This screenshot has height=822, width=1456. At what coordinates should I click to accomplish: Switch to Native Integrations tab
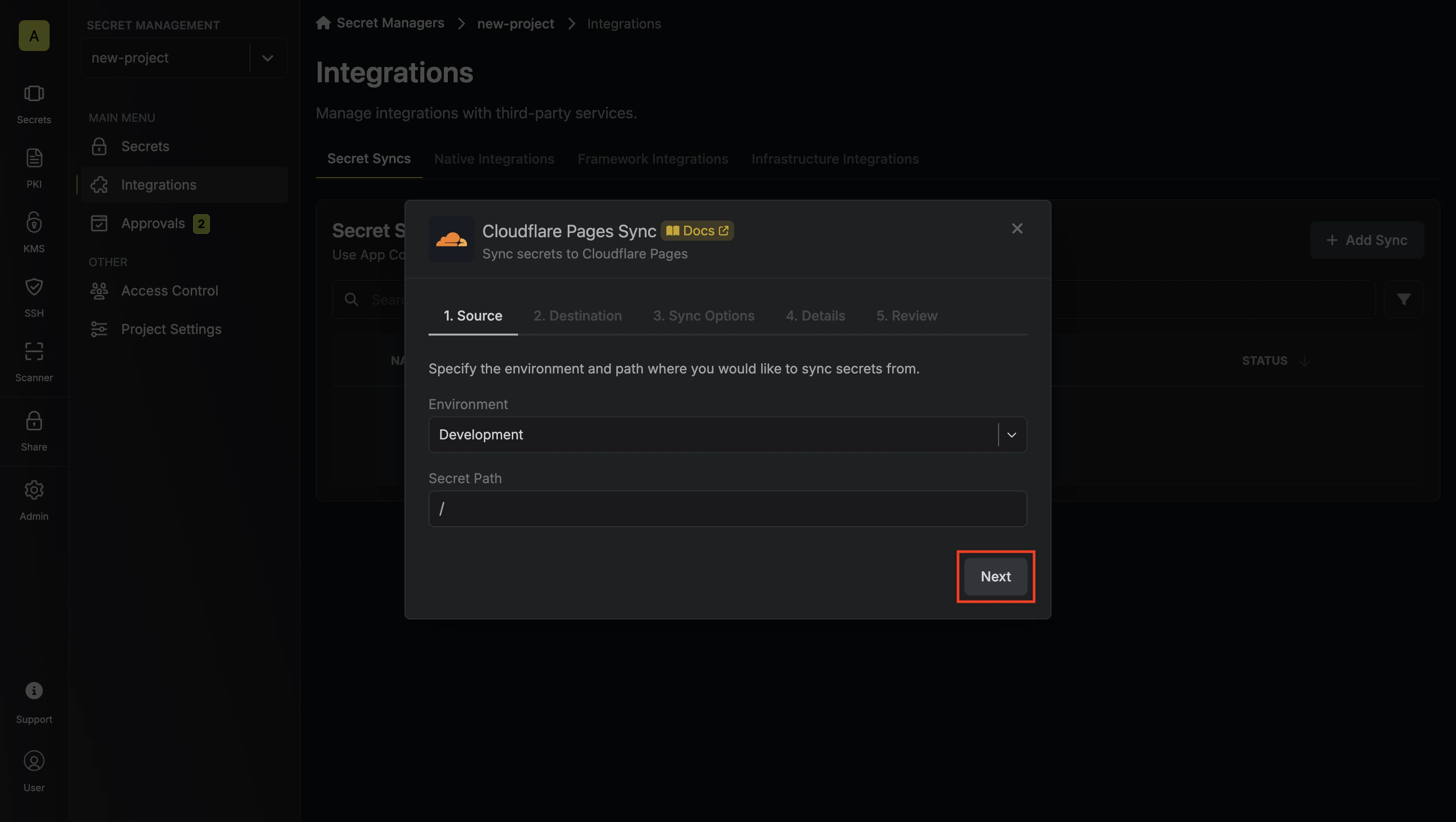[494, 159]
